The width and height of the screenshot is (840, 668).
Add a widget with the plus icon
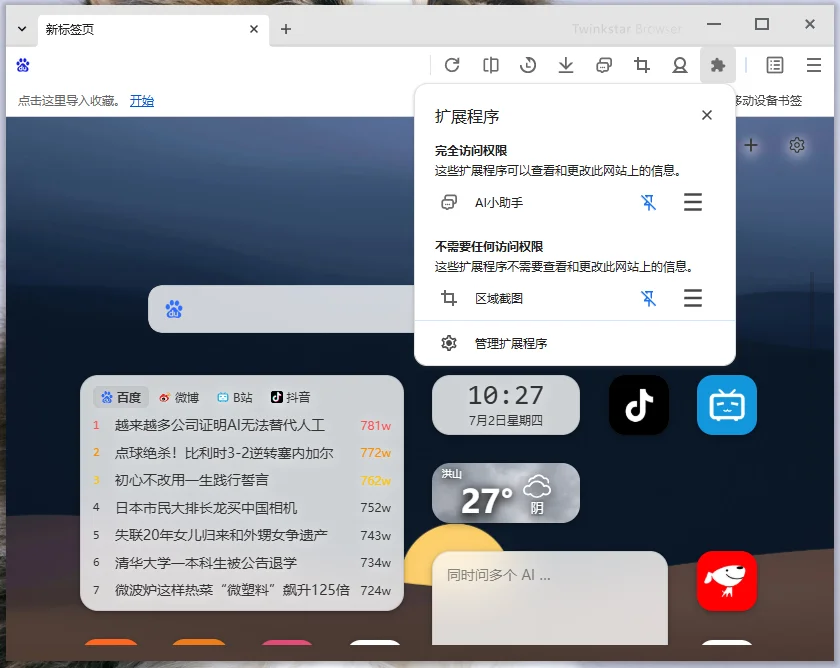751,145
